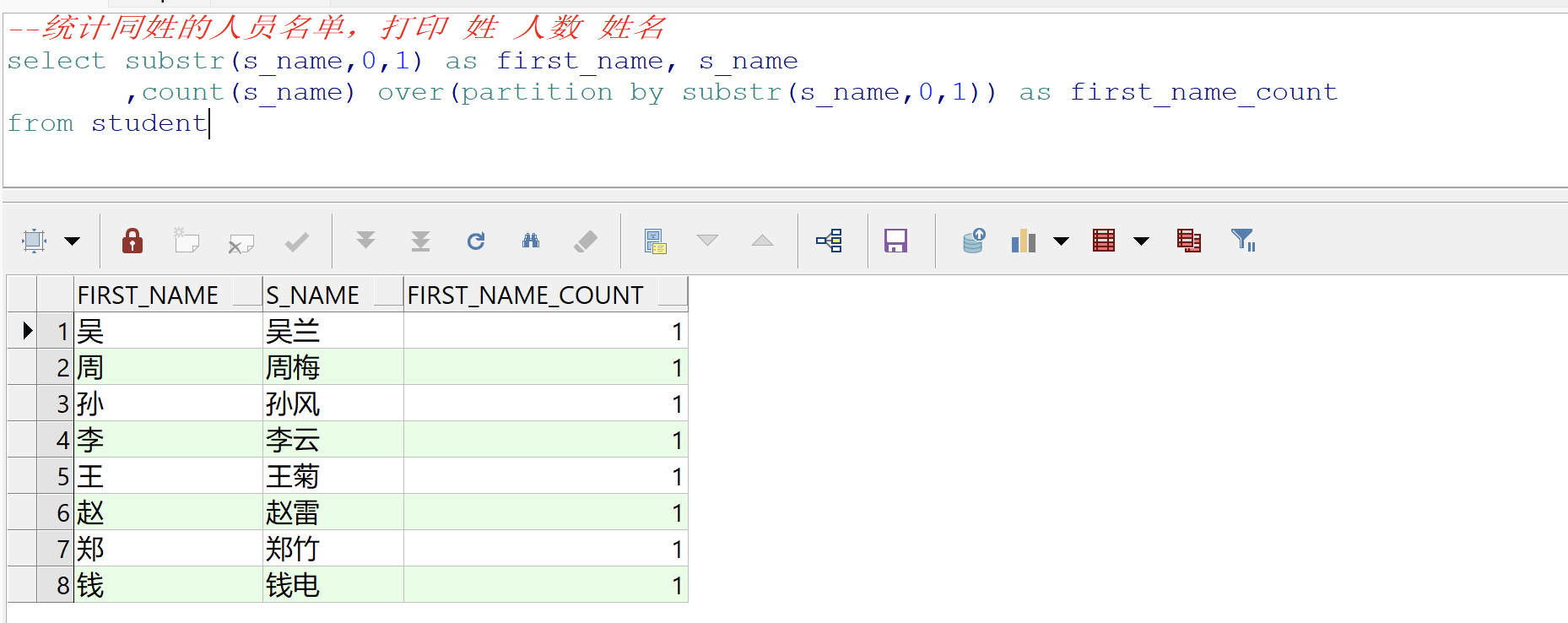The image size is (1568, 623).
Task: Save the result set with floppy icon
Action: pos(895,241)
